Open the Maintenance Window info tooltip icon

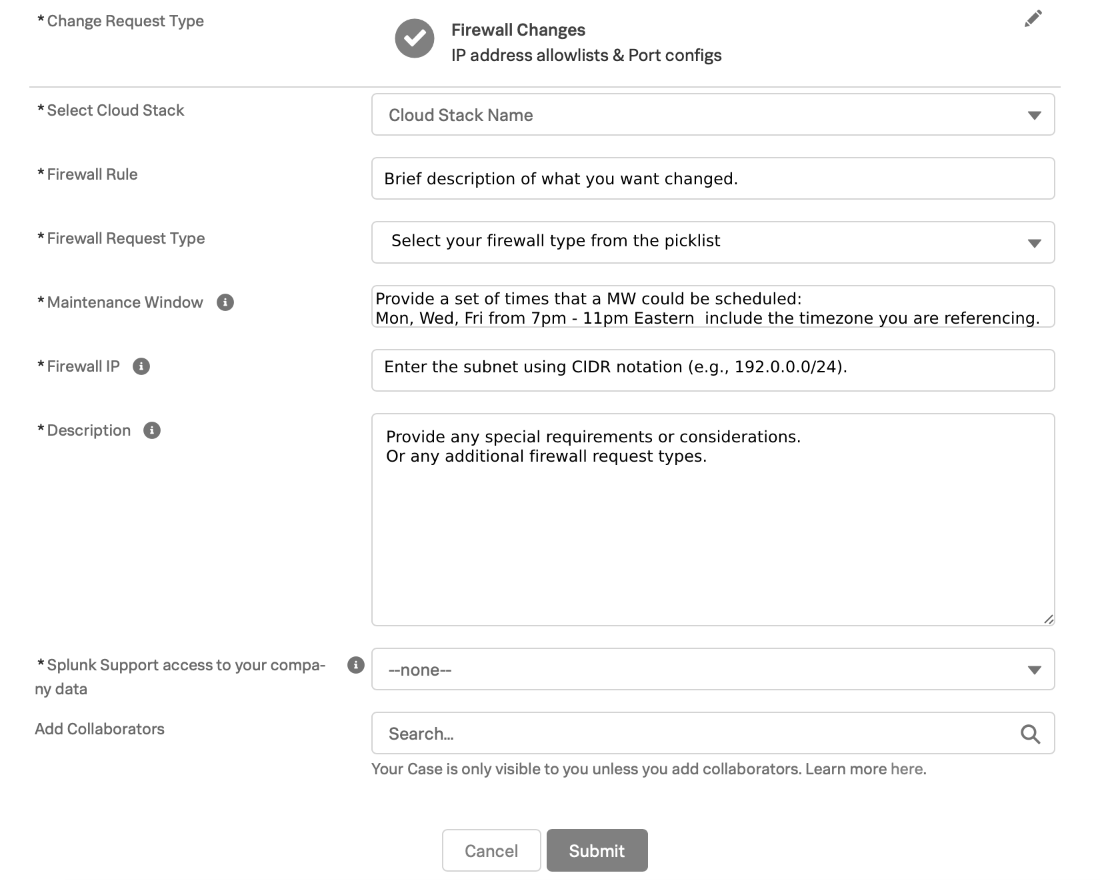click(x=226, y=302)
